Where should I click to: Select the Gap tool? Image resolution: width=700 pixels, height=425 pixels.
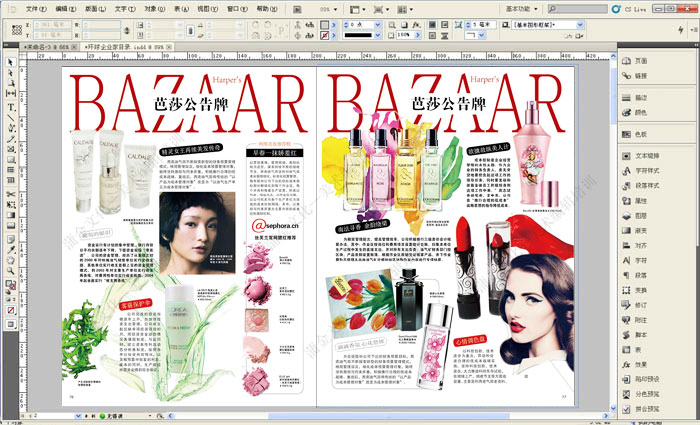point(11,94)
